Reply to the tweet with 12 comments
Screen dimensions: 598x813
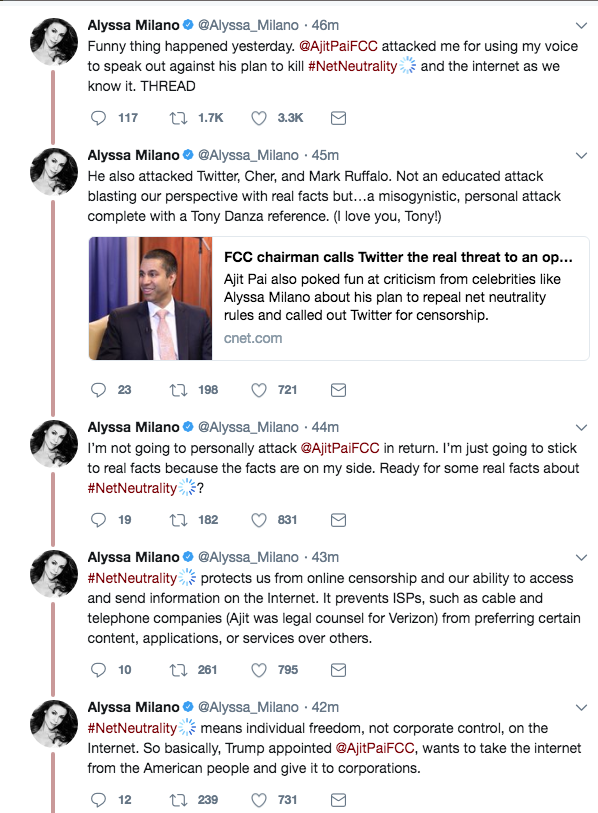pyautogui.click(x=98, y=800)
